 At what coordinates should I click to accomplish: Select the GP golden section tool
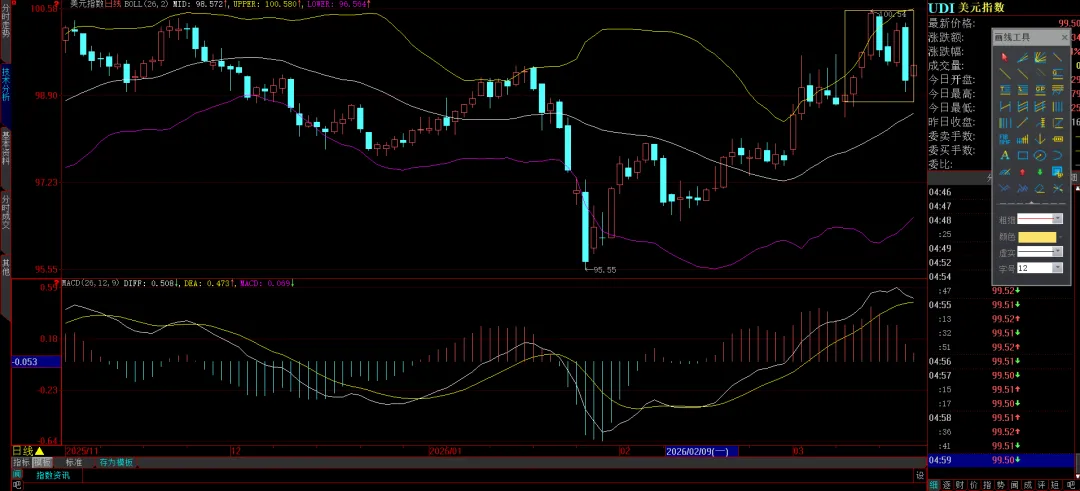(1040, 89)
